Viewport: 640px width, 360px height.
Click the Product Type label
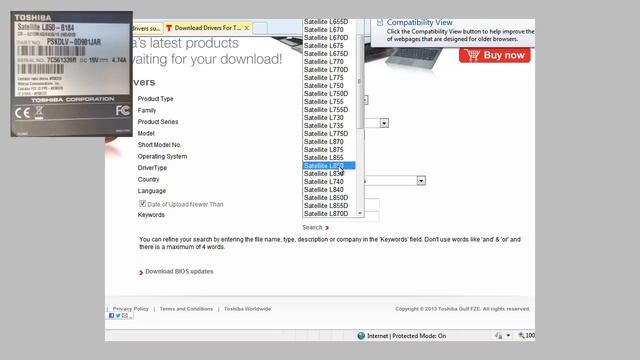coord(156,99)
